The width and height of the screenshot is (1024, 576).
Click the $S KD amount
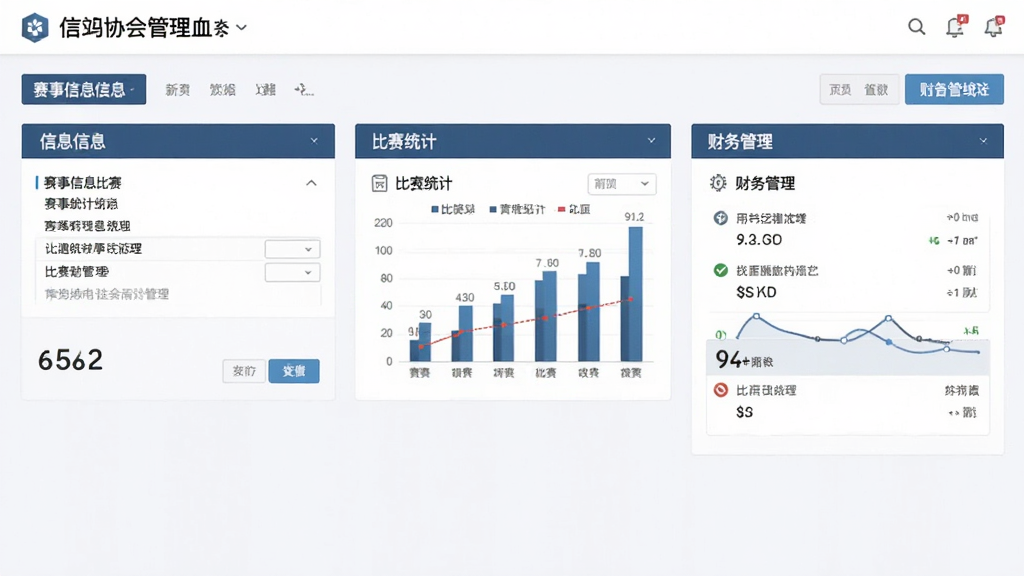tap(756, 292)
